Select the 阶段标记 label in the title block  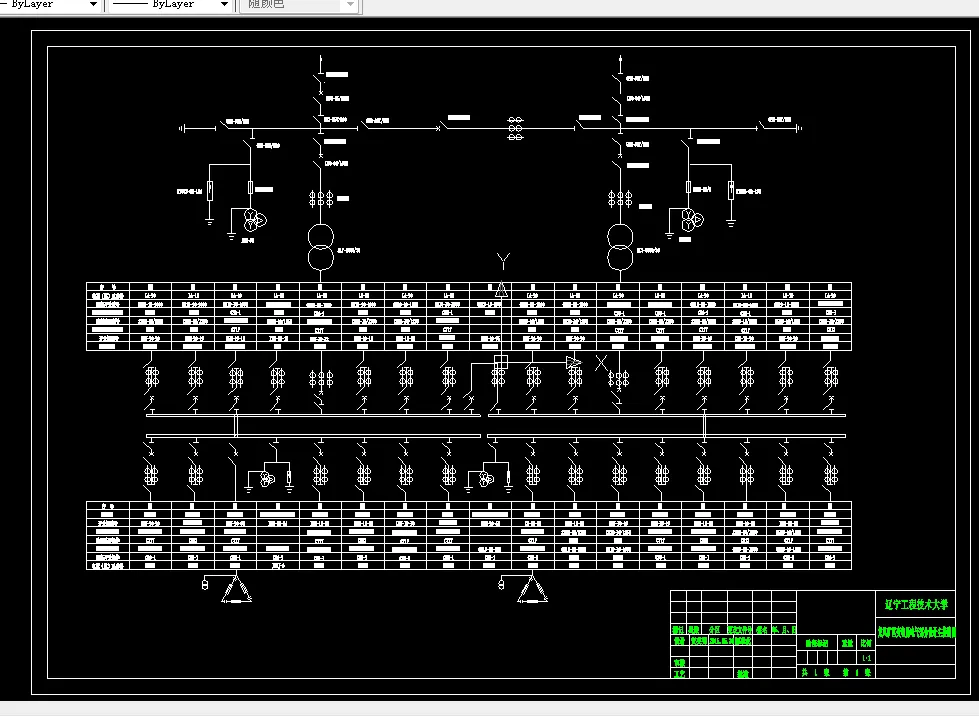pyautogui.click(x=817, y=643)
